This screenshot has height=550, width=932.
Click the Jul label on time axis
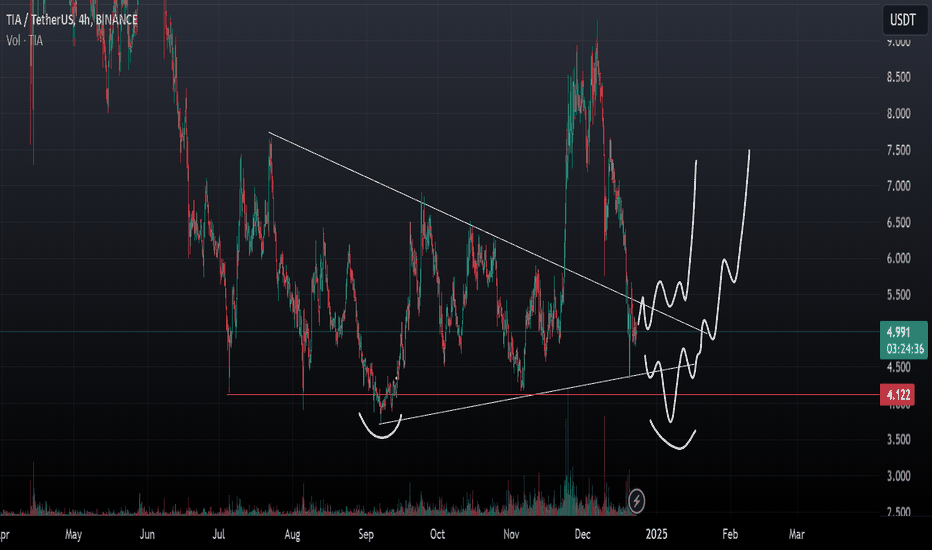point(219,534)
